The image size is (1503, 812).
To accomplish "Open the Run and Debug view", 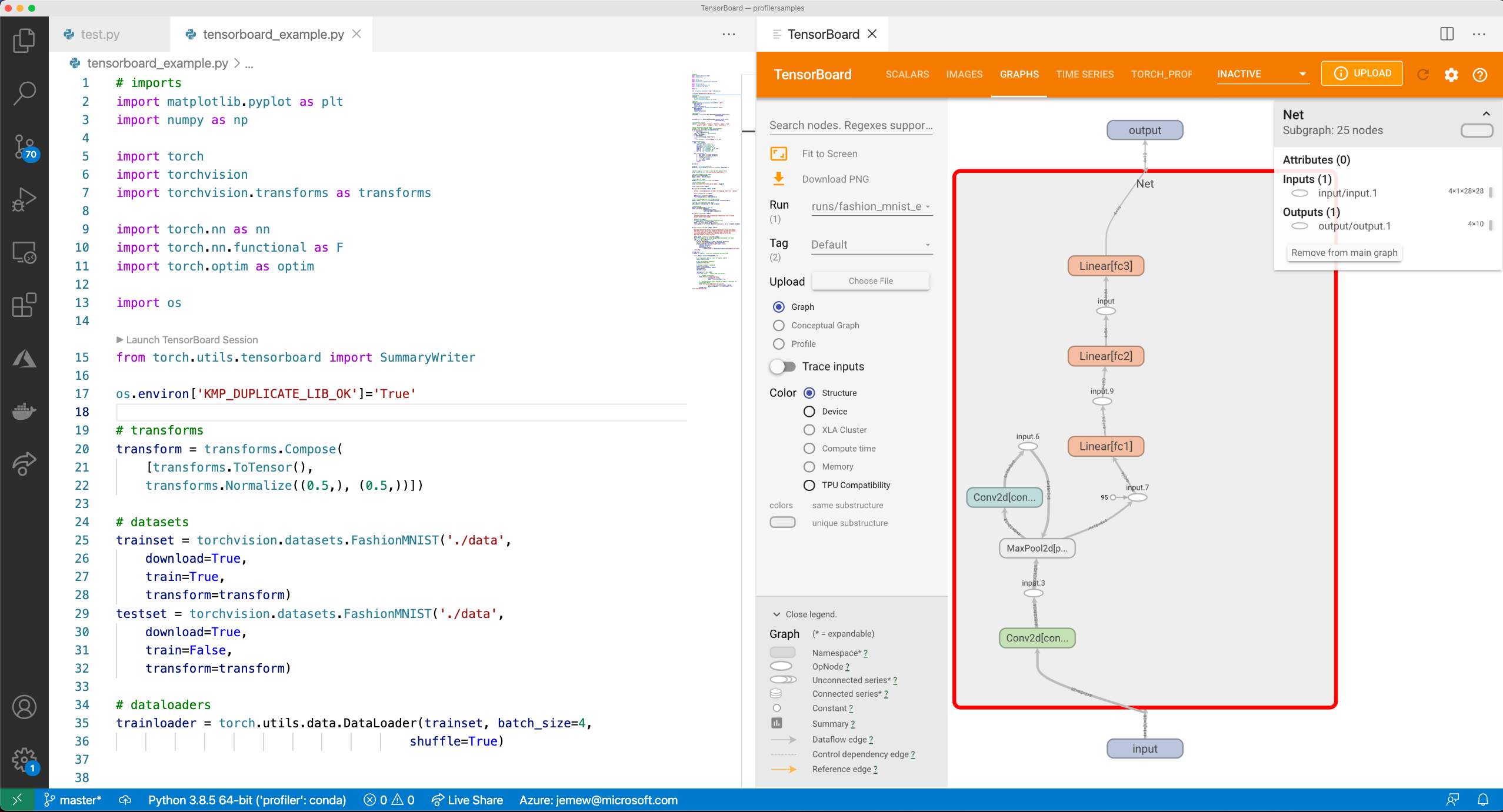I will pyautogui.click(x=24, y=200).
